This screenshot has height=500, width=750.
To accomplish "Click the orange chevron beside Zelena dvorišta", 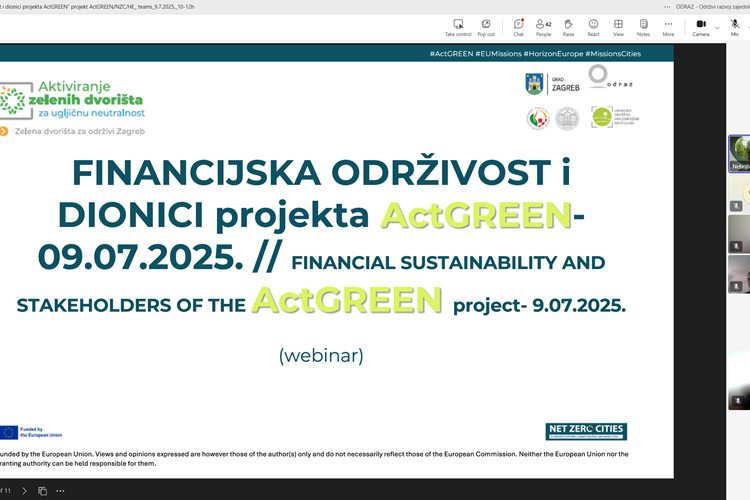I will [4, 131].
